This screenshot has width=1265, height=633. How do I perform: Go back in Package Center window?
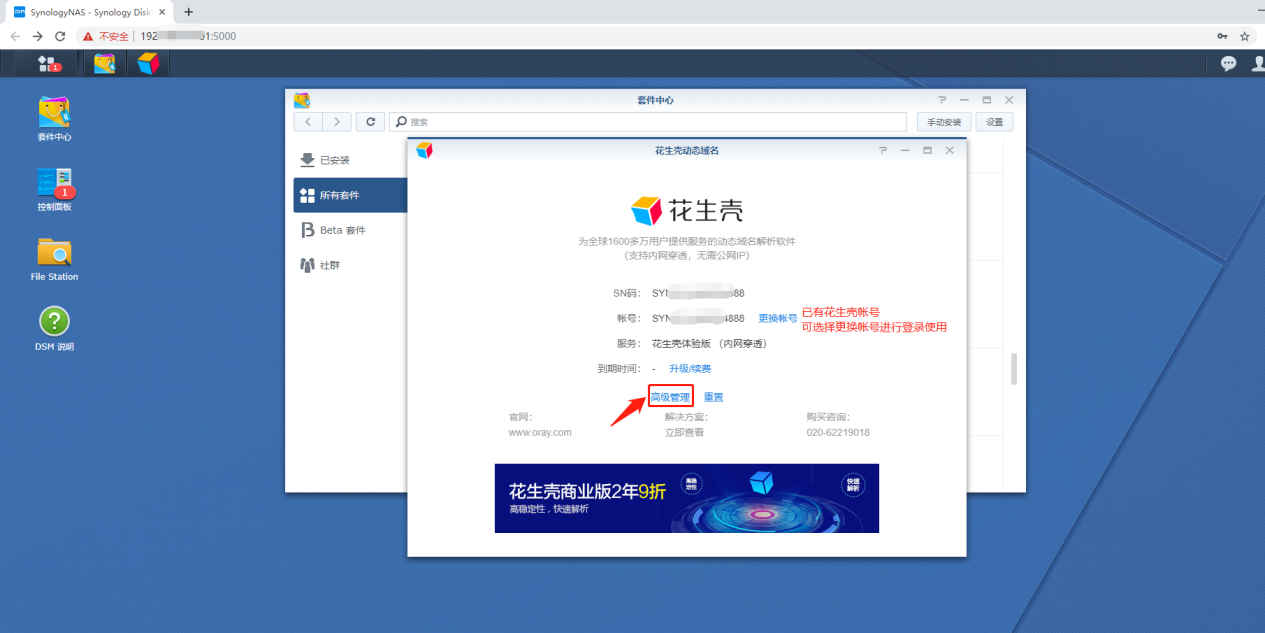308,121
